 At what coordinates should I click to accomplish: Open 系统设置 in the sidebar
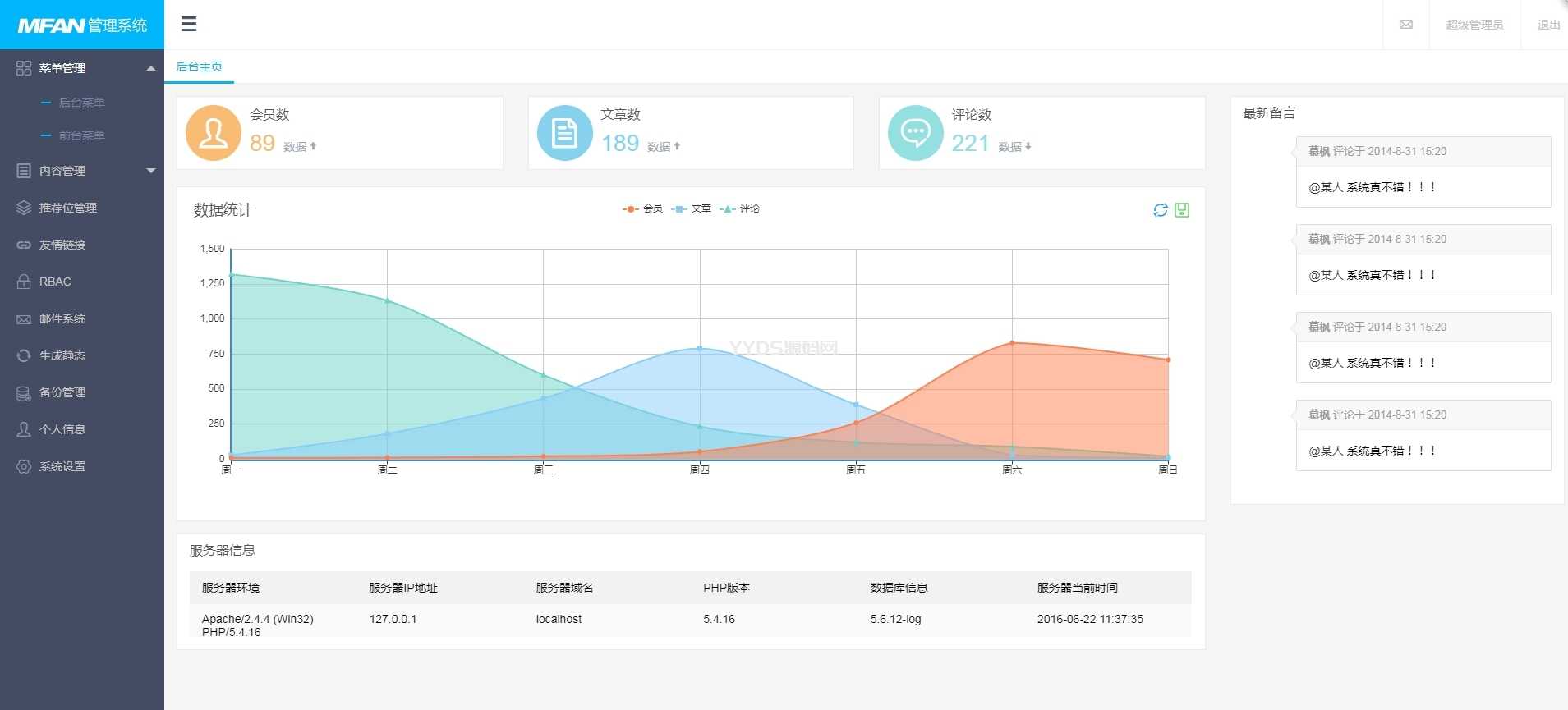pyautogui.click(x=62, y=466)
